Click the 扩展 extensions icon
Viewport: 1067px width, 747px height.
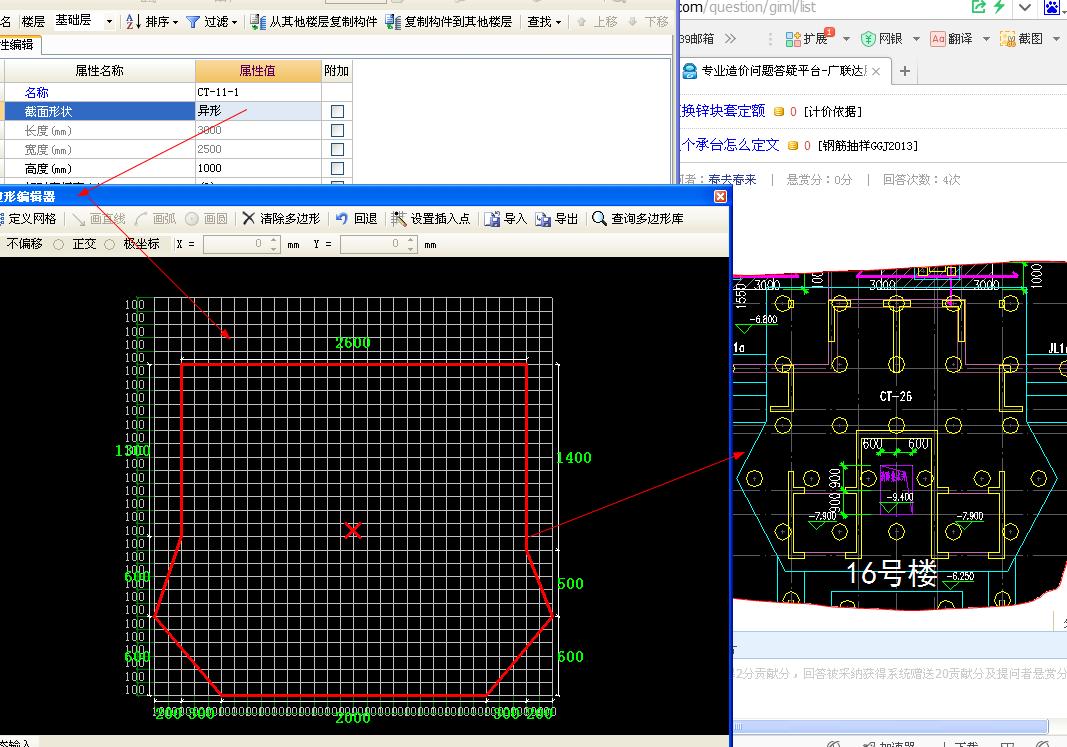(x=793, y=39)
